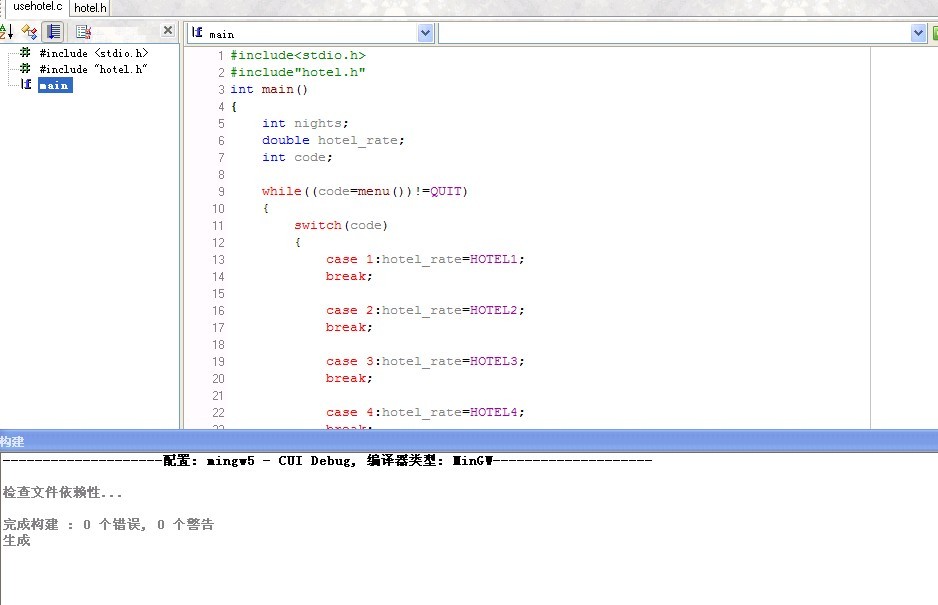Select #include "hotel.h" in the symbol tree
This screenshot has height=605, width=938.
(93, 69)
